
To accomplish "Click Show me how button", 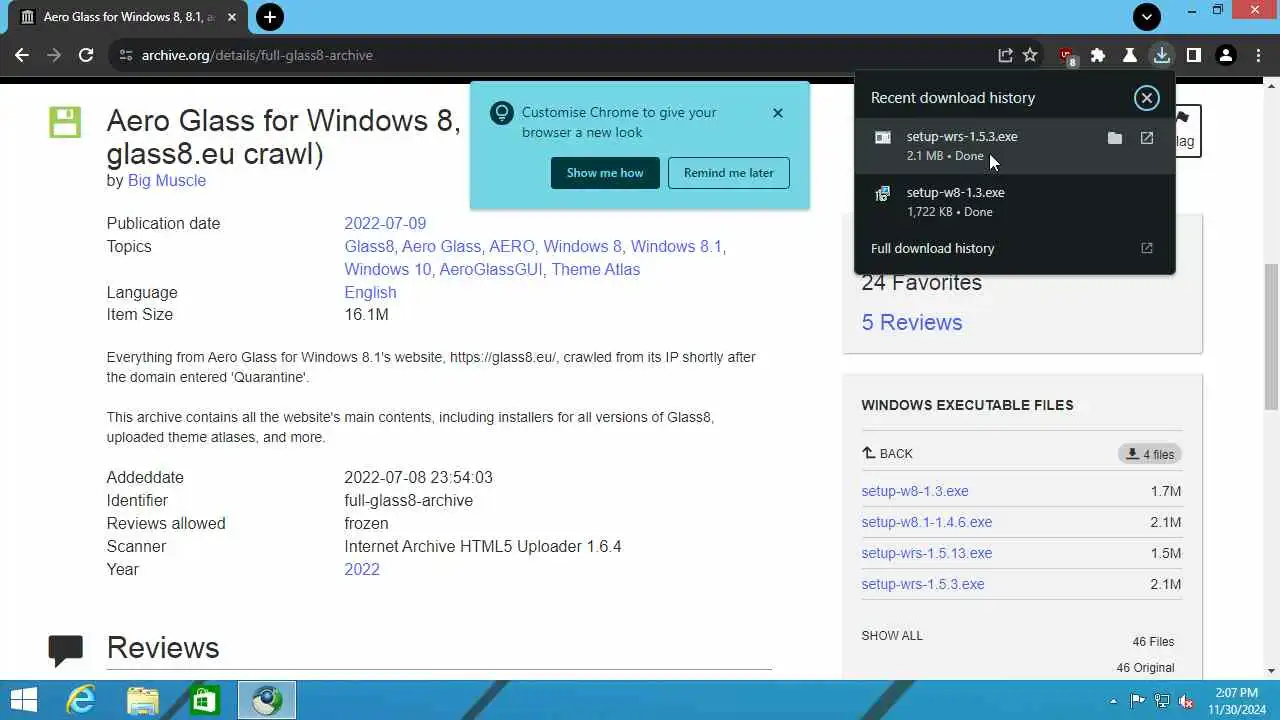I will point(605,173).
